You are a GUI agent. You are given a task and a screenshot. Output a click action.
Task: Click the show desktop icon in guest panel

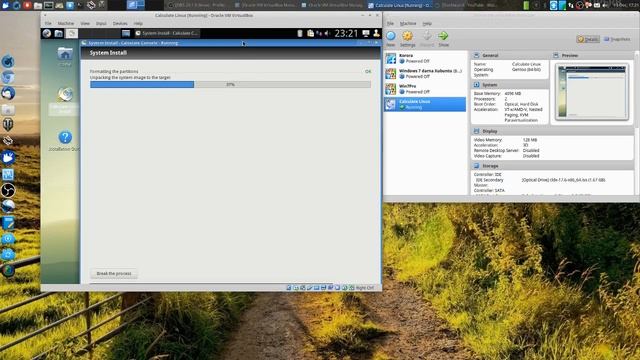[126, 33]
